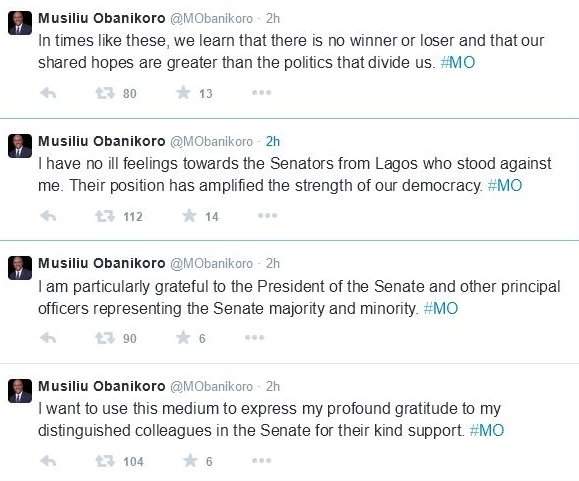Screen dimensions: 579x481
Task: Open the 2h timestamp of 'Senators from Lagos' tweet
Action: click(x=273, y=141)
